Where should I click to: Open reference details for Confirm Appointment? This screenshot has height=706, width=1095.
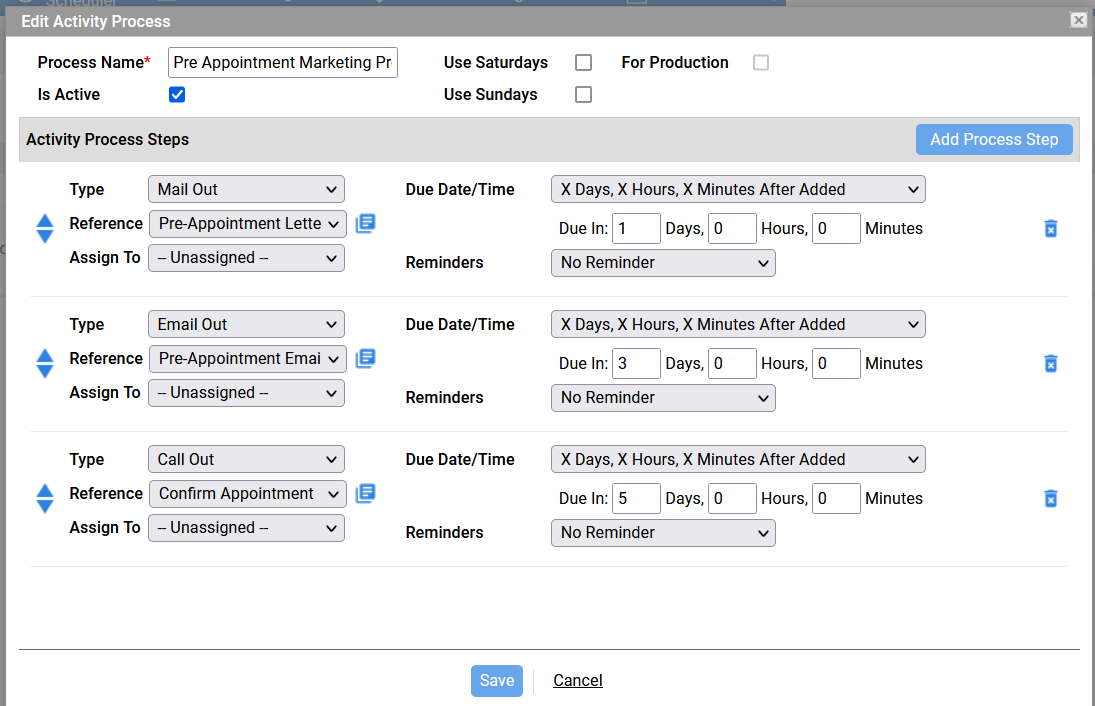(x=365, y=493)
